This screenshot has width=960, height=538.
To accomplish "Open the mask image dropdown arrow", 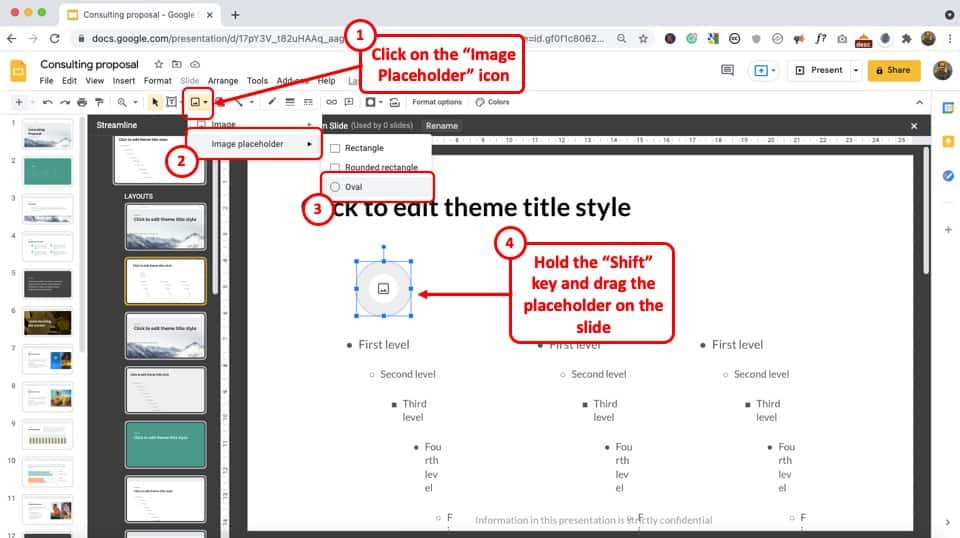I will 380,102.
